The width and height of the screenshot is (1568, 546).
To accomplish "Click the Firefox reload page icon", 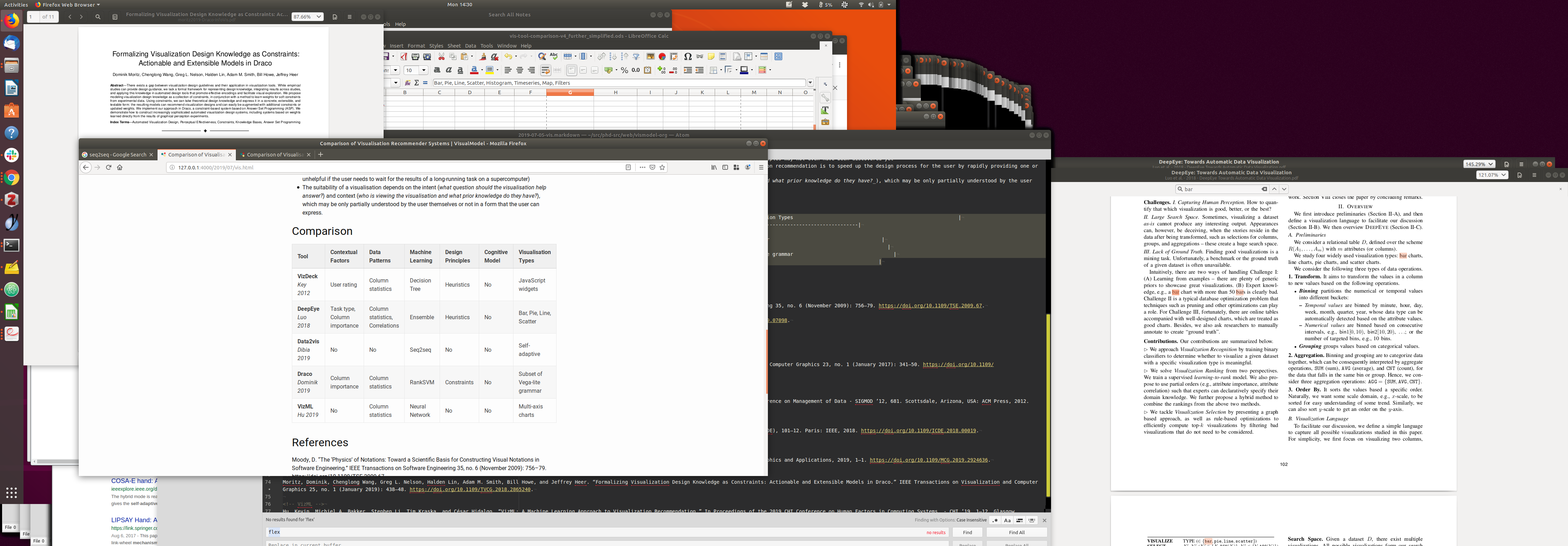I will pyautogui.click(x=108, y=167).
